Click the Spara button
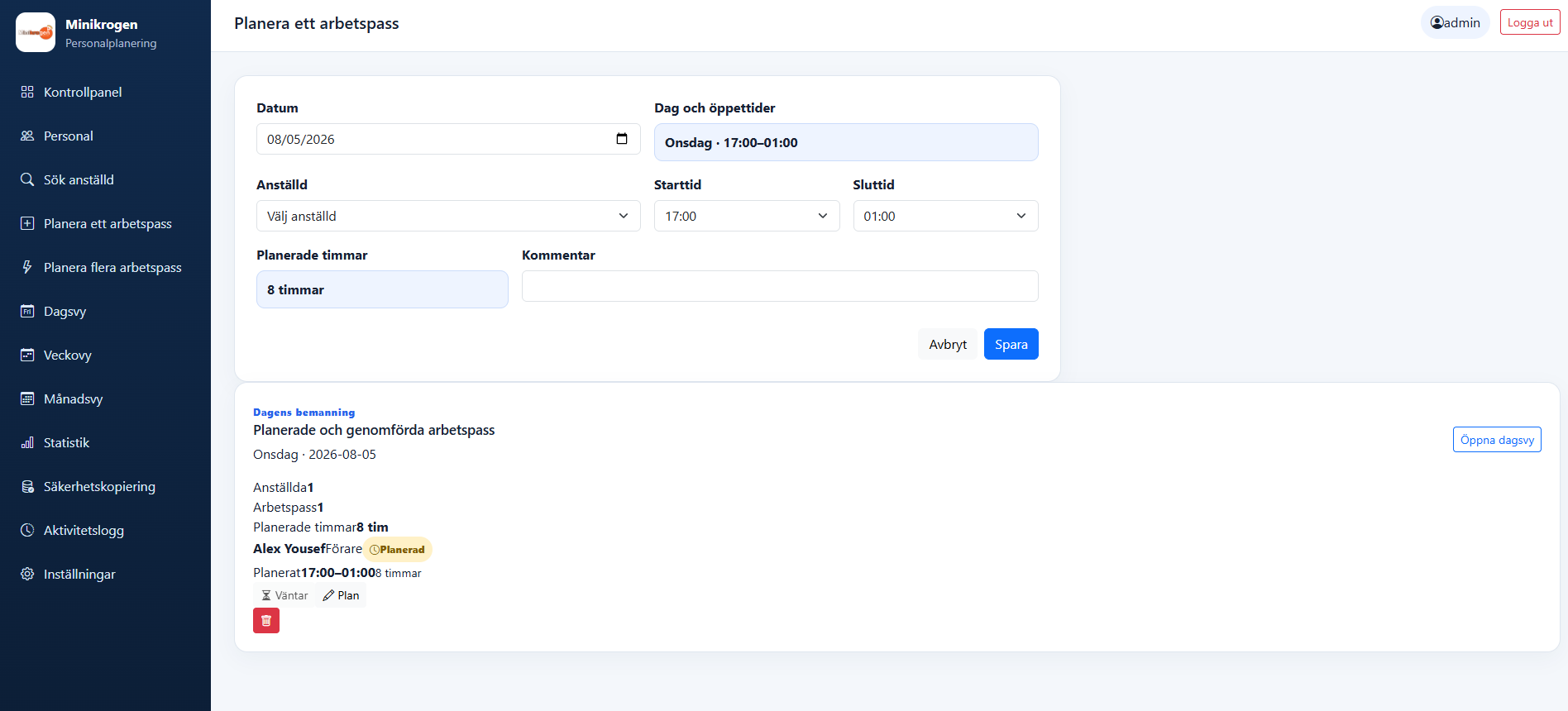The image size is (1568, 711). [1011, 344]
